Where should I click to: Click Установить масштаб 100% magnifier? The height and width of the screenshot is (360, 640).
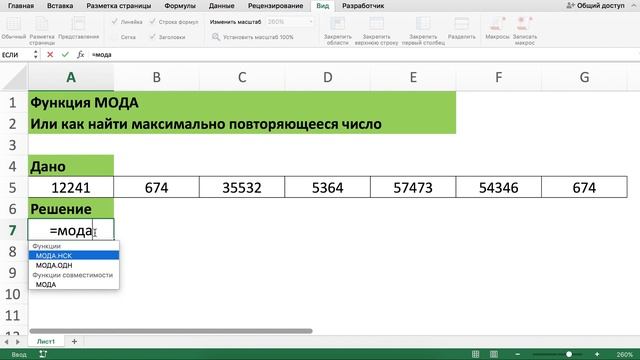216,37
